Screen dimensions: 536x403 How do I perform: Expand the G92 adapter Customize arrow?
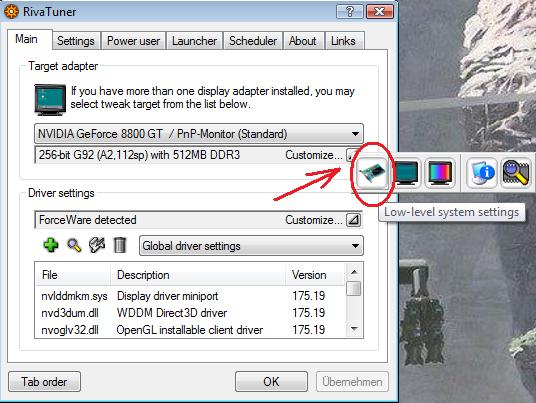(351, 155)
